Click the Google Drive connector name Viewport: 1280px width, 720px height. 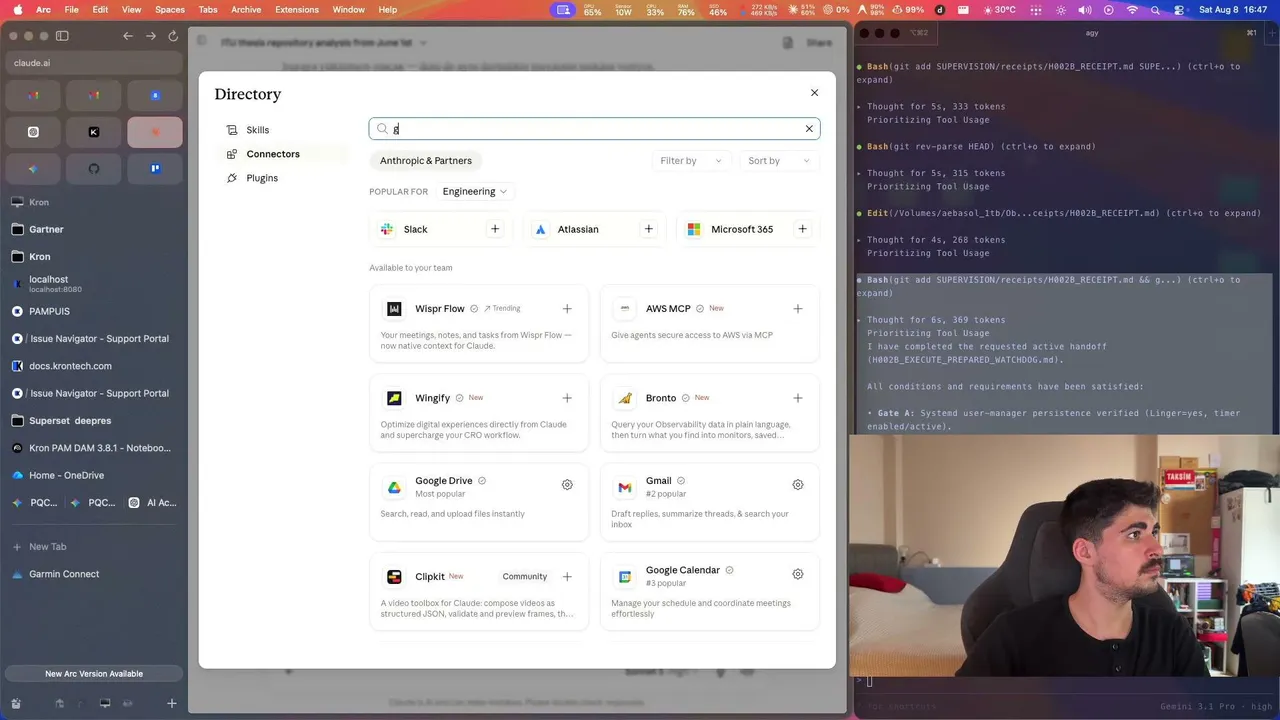click(x=444, y=481)
